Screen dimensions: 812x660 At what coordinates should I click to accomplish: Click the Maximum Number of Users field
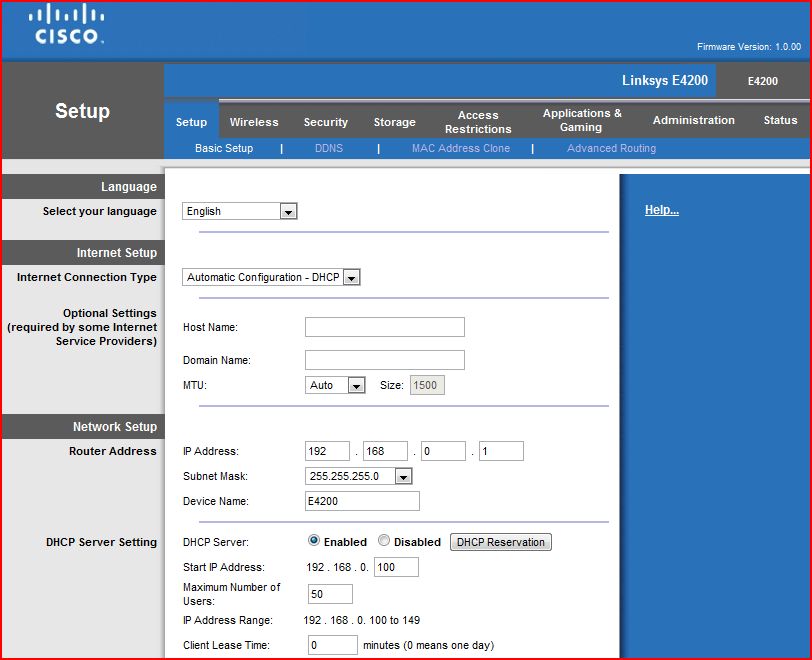point(330,594)
